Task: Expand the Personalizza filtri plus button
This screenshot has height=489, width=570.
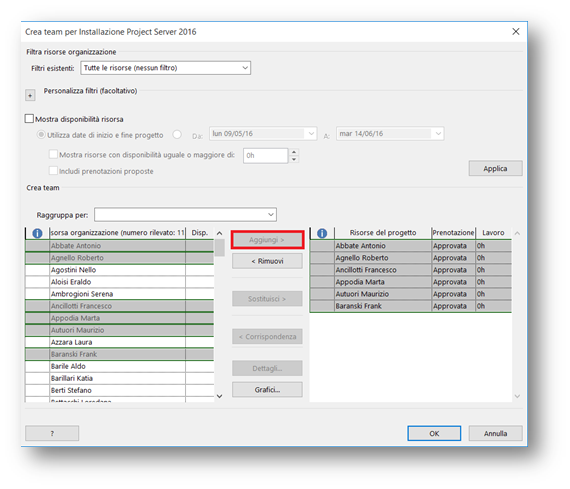Action: pyautogui.click(x=30, y=96)
